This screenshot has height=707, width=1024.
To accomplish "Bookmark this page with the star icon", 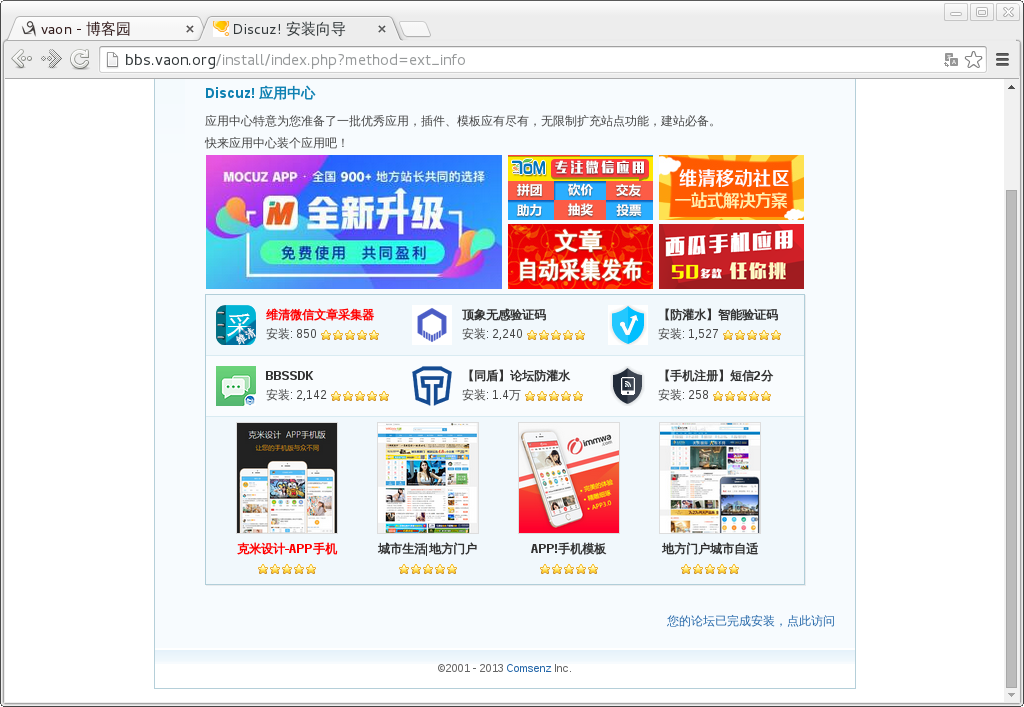I will coord(973,59).
